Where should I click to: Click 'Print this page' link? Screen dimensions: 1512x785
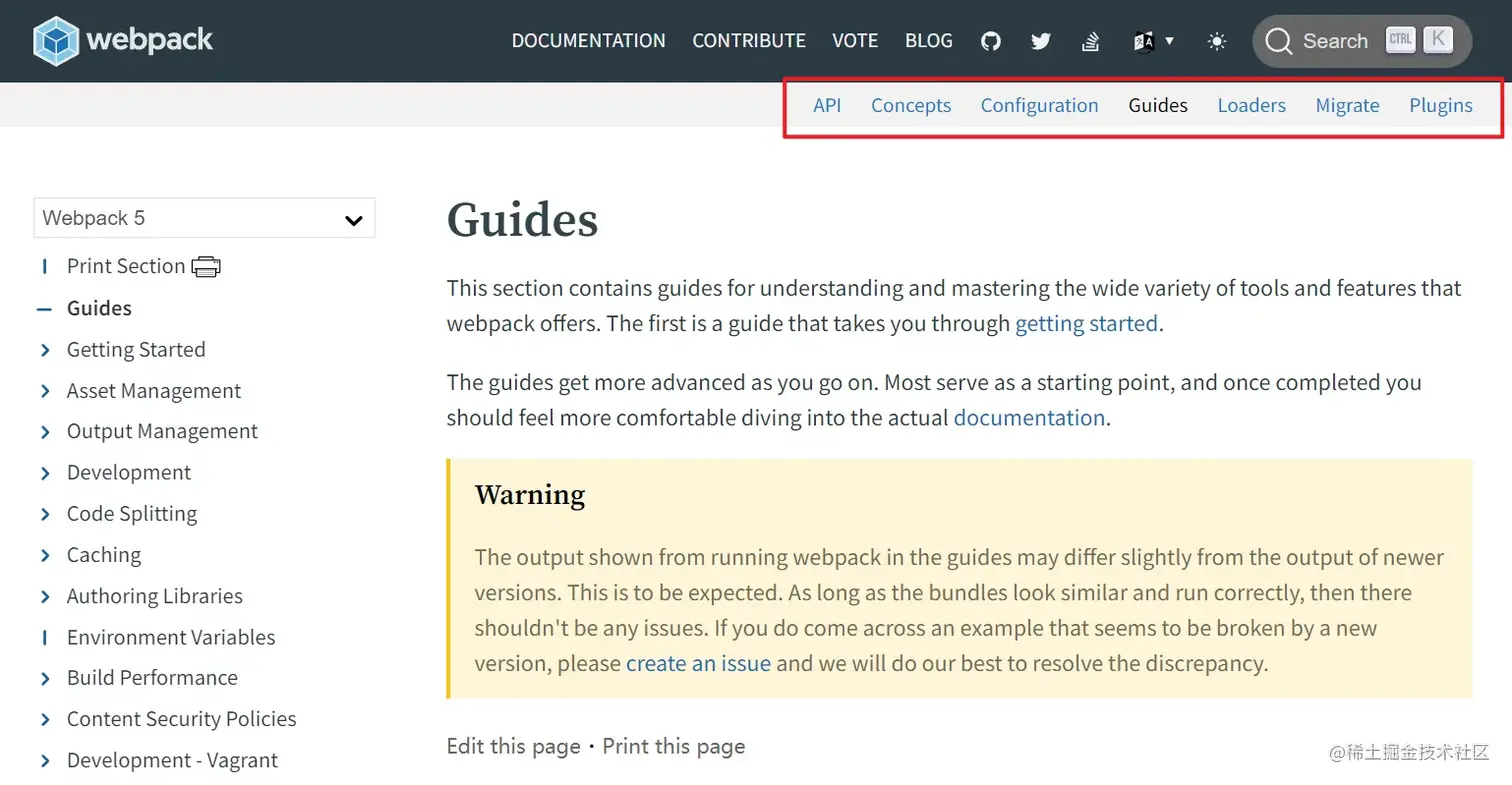click(x=674, y=746)
